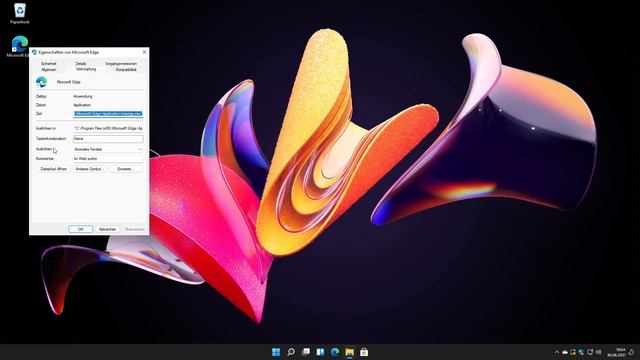Click the Zielort value Application

pos(82,105)
